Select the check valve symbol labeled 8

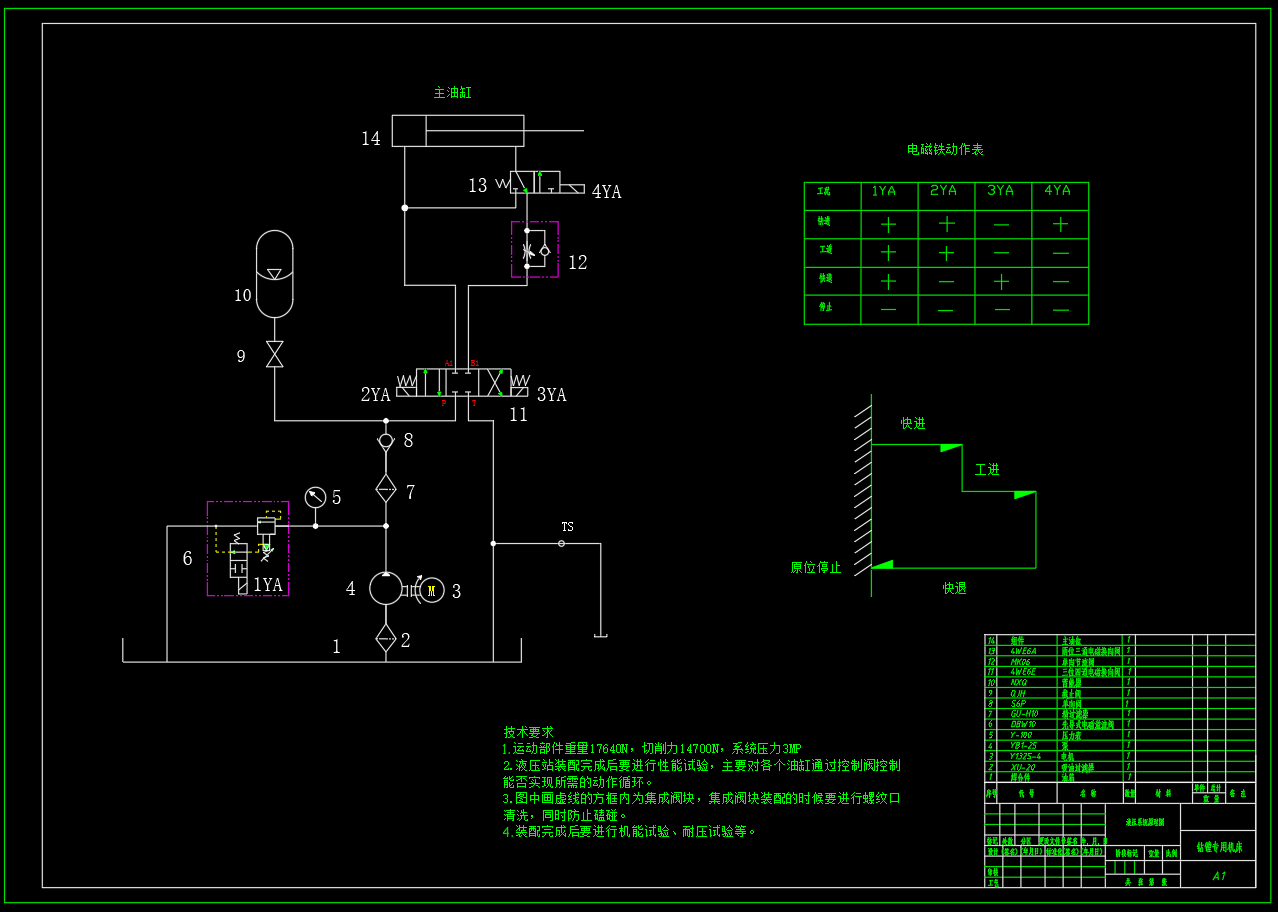pos(386,440)
